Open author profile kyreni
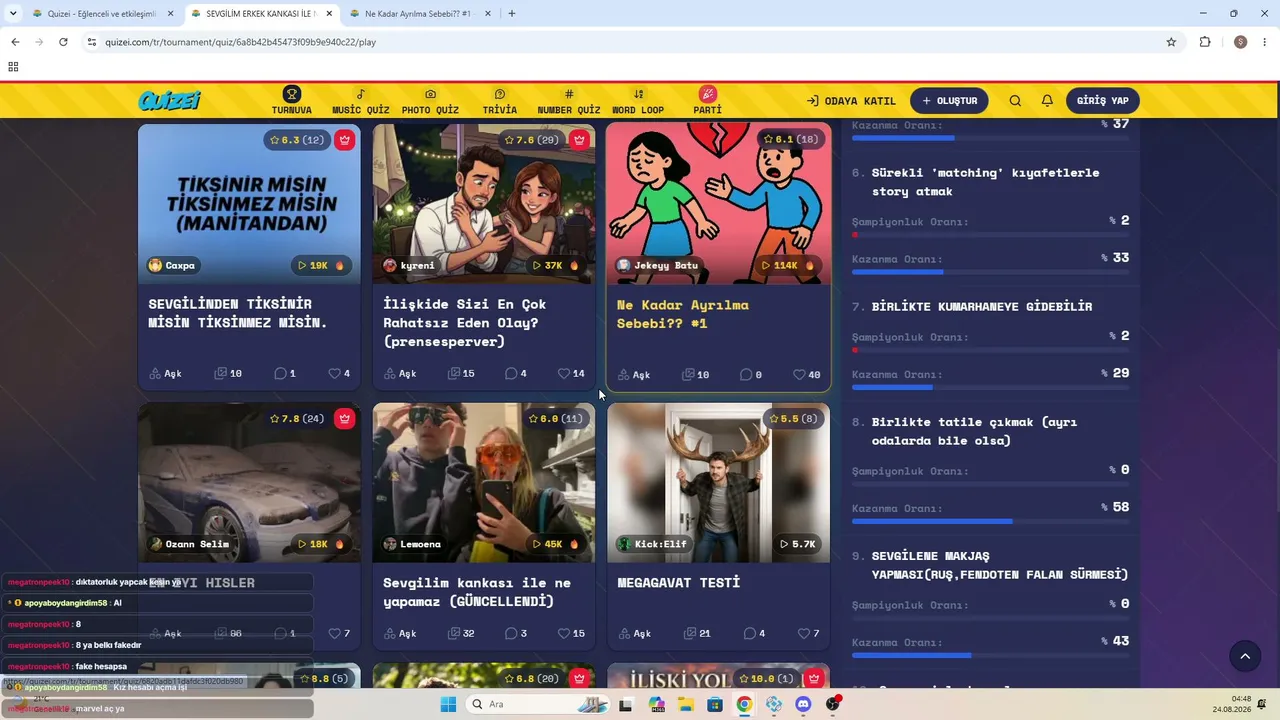The height and width of the screenshot is (720, 1280). point(409,265)
